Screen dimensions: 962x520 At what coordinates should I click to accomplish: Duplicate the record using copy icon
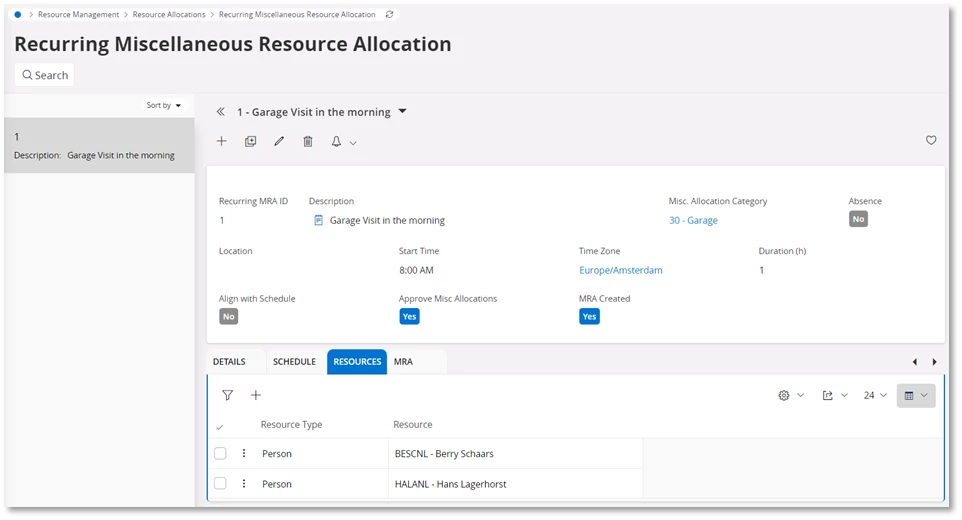[250, 142]
